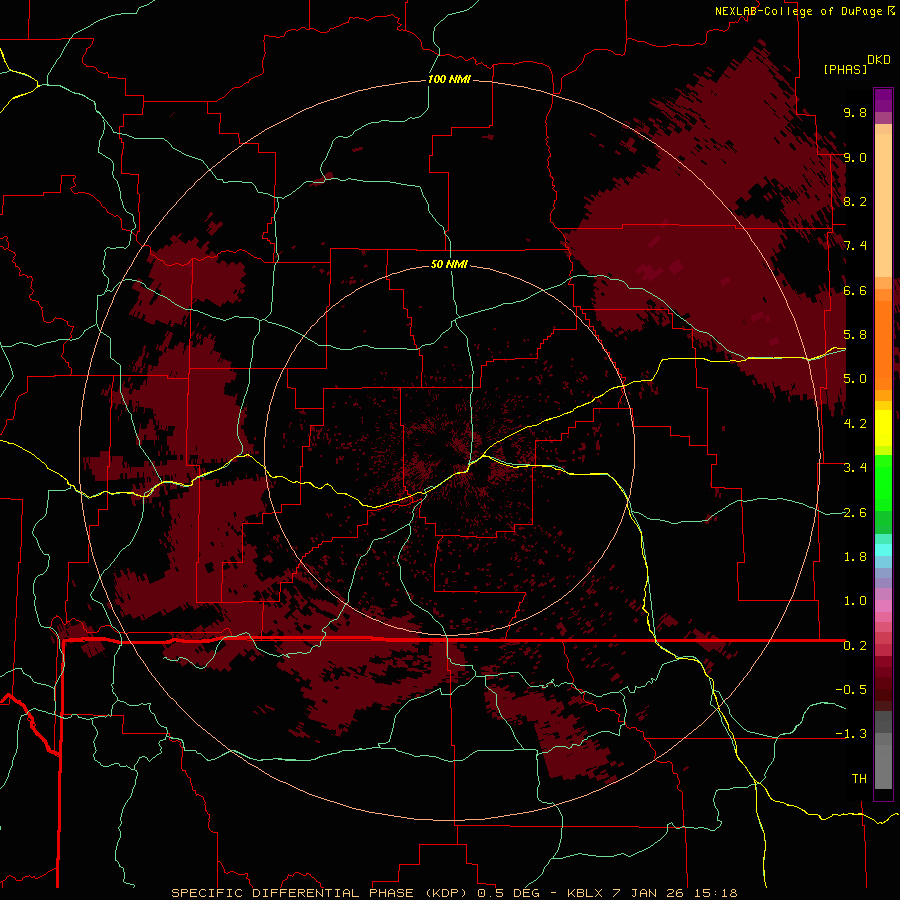900x900 pixels.
Task: Click the 2.6 scale label
Action: [855, 513]
